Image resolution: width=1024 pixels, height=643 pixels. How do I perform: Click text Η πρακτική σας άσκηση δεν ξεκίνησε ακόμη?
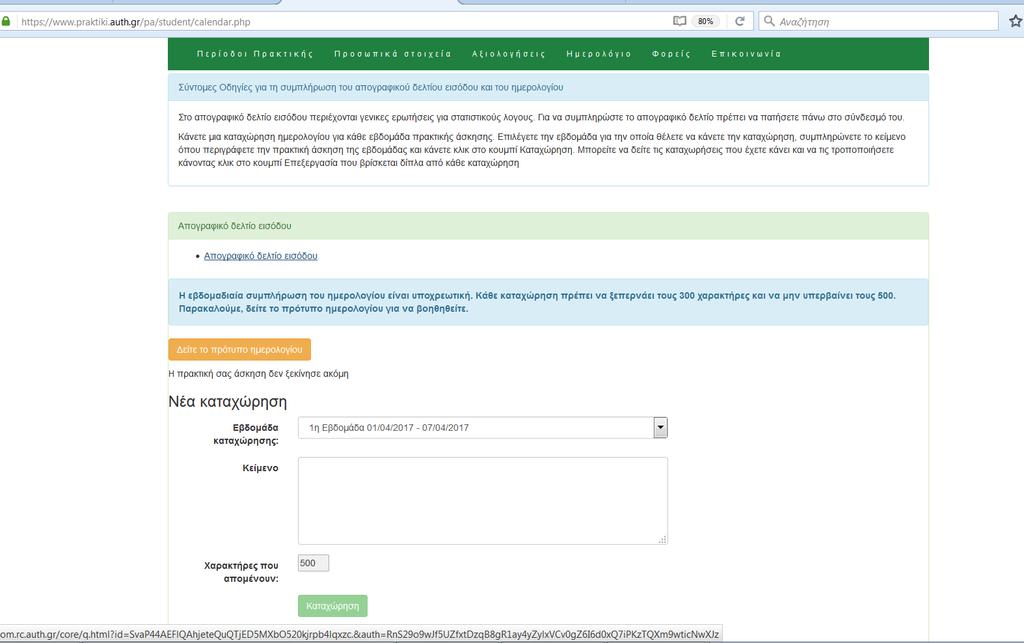pyautogui.click(x=259, y=374)
